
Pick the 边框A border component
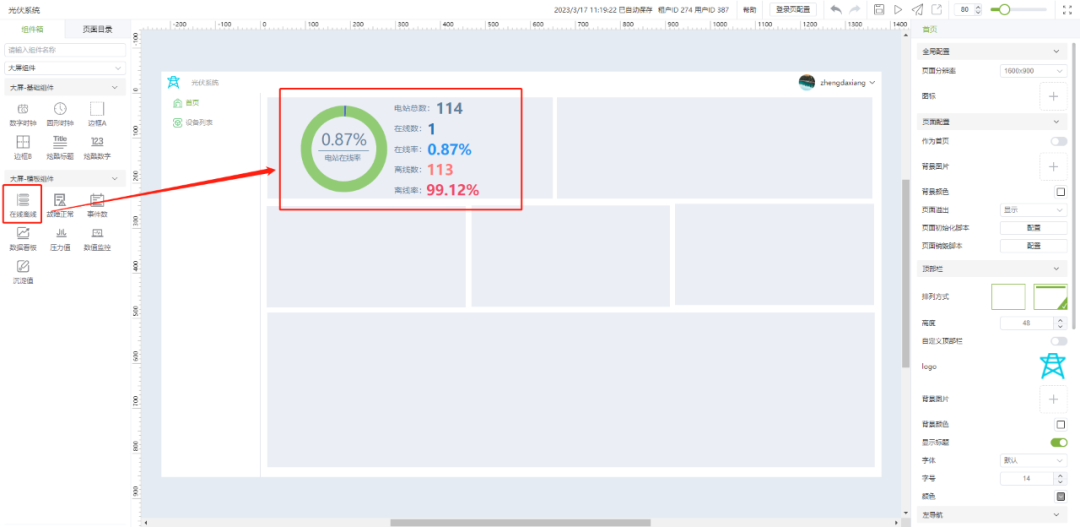[97, 109]
